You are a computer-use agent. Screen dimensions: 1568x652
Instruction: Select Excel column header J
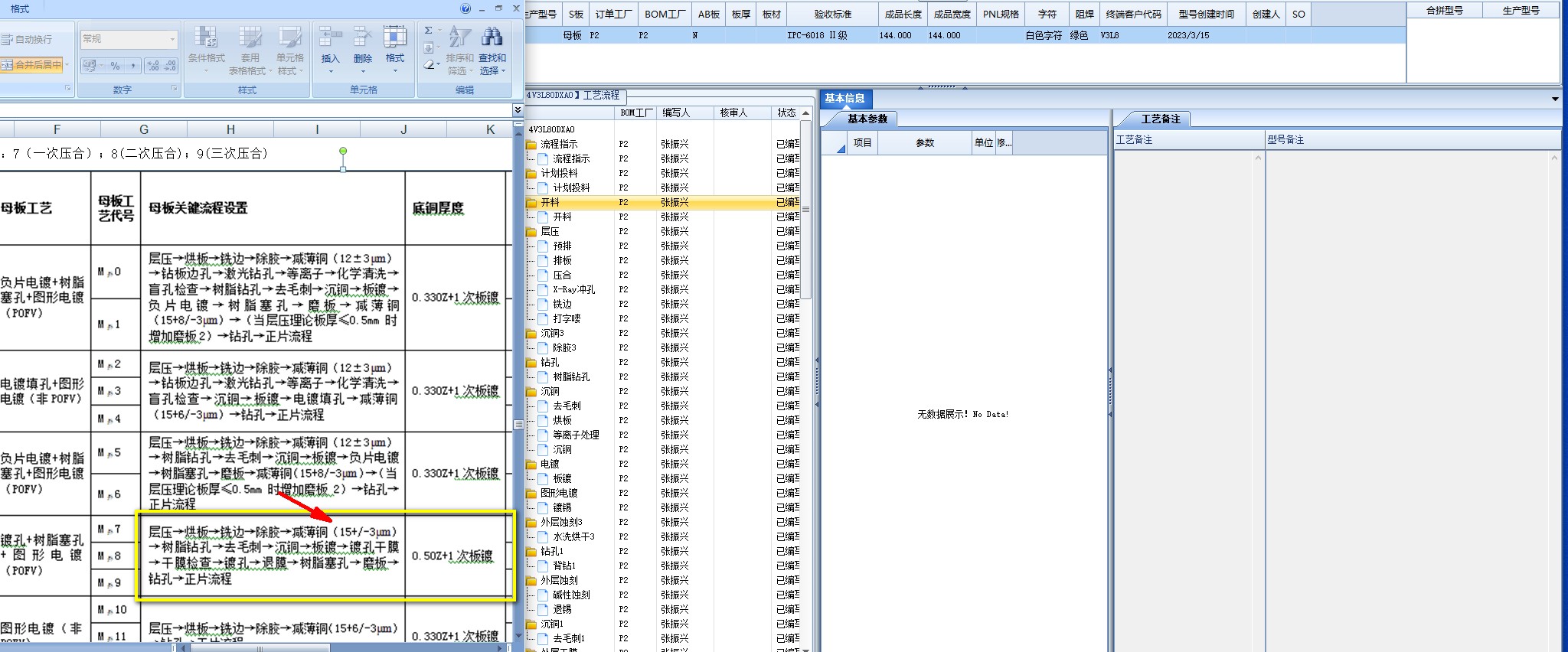pos(403,129)
